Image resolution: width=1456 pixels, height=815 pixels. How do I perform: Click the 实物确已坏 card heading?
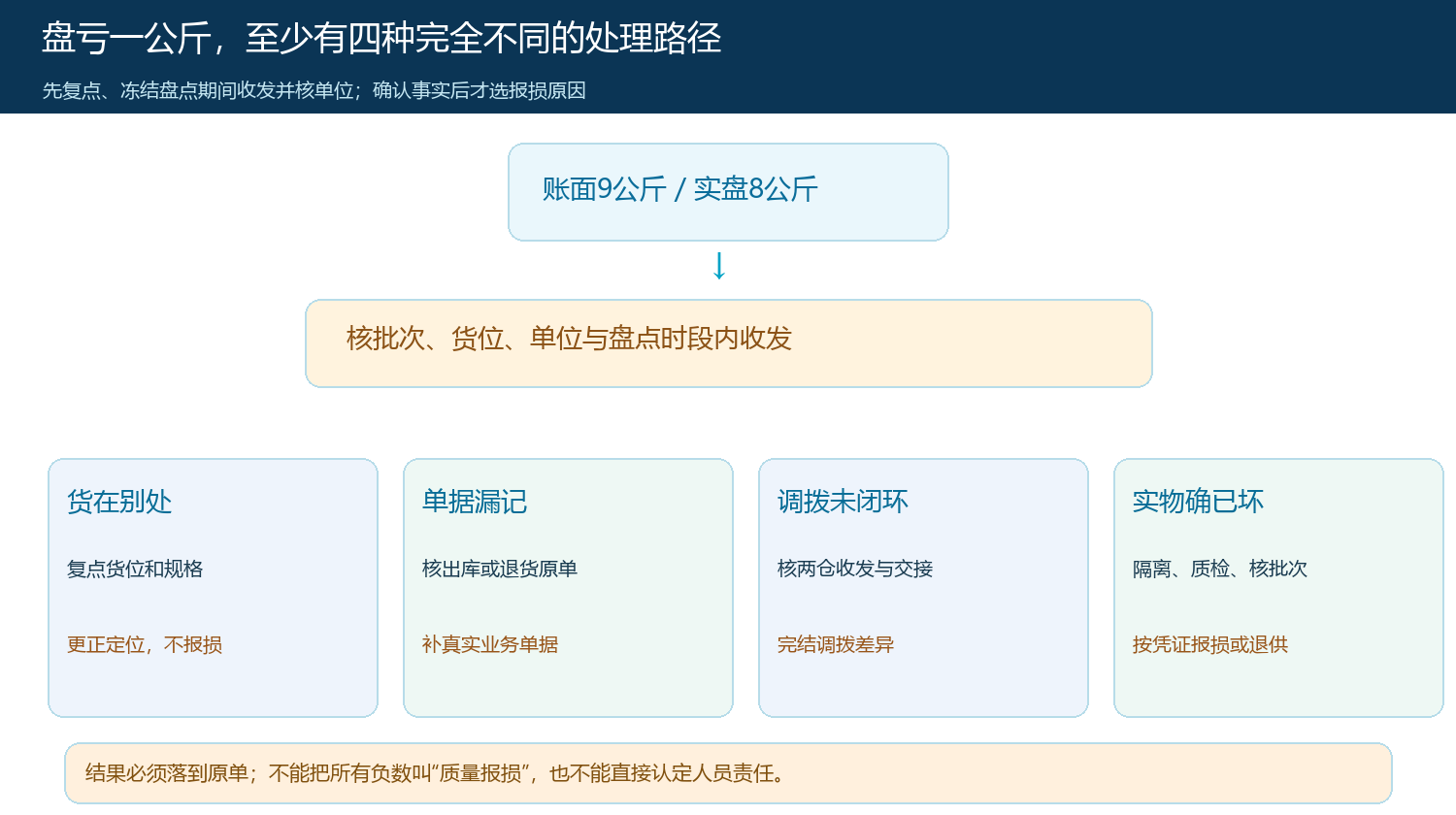pos(1198,502)
